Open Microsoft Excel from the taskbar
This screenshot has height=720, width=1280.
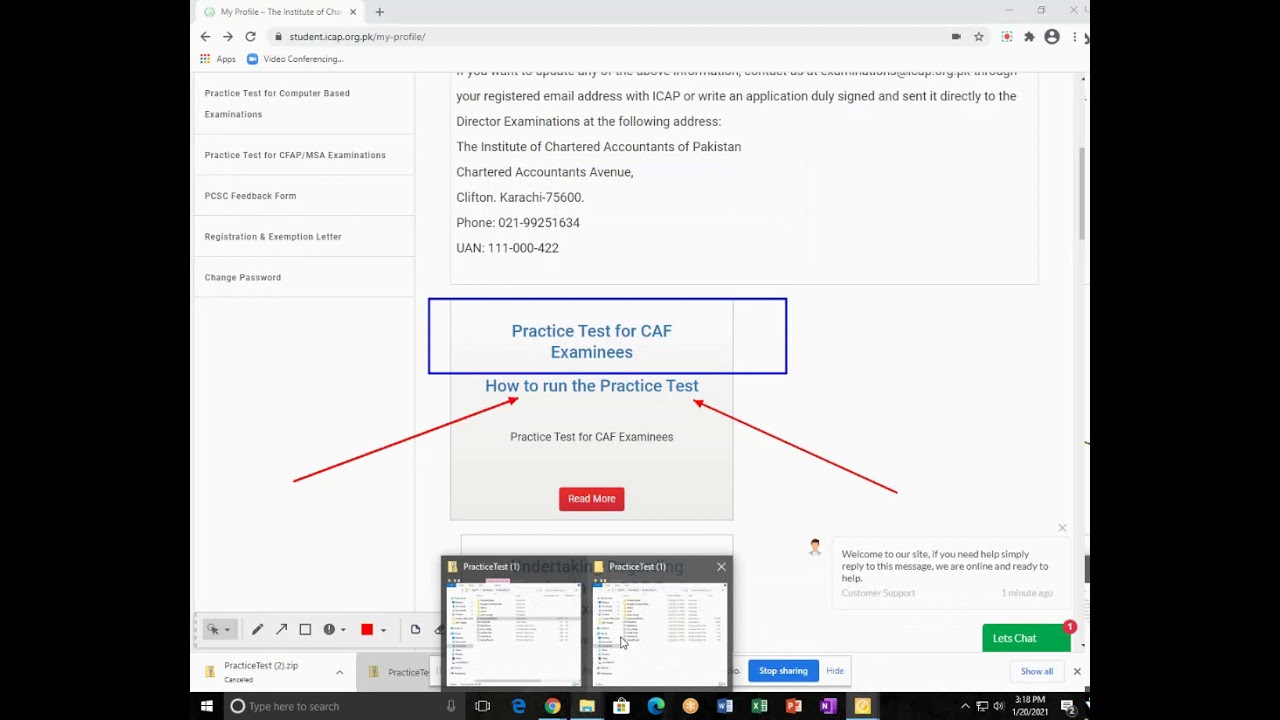pos(759,706)
